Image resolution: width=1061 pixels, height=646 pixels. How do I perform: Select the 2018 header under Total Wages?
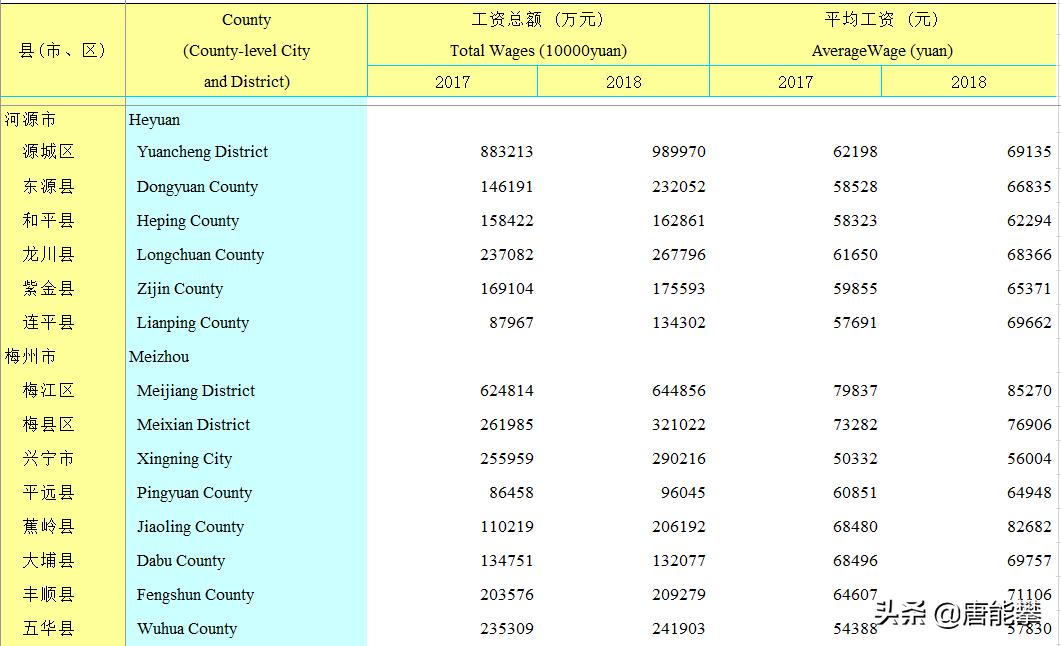click(x=624, y=82)
